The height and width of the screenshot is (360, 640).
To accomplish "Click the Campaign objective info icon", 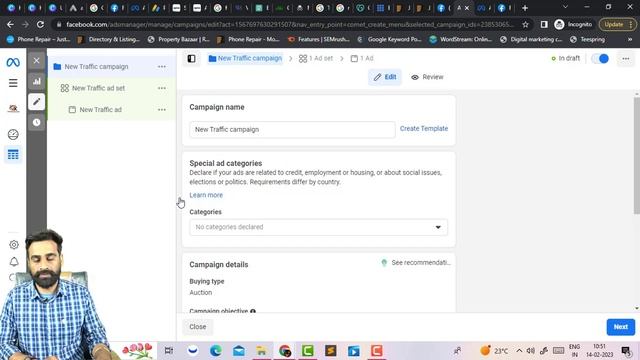I will pos(253,311).
